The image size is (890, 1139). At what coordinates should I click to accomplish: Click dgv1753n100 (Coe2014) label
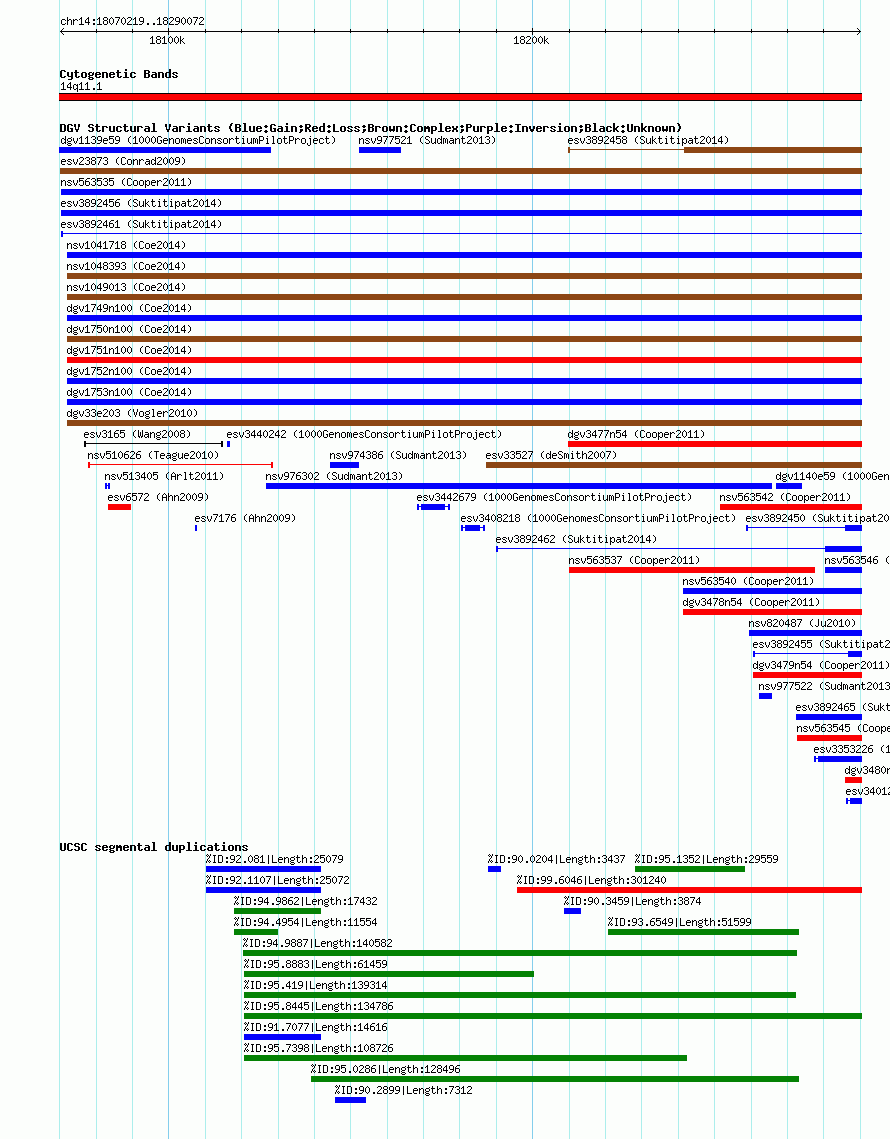pos(129,393)
